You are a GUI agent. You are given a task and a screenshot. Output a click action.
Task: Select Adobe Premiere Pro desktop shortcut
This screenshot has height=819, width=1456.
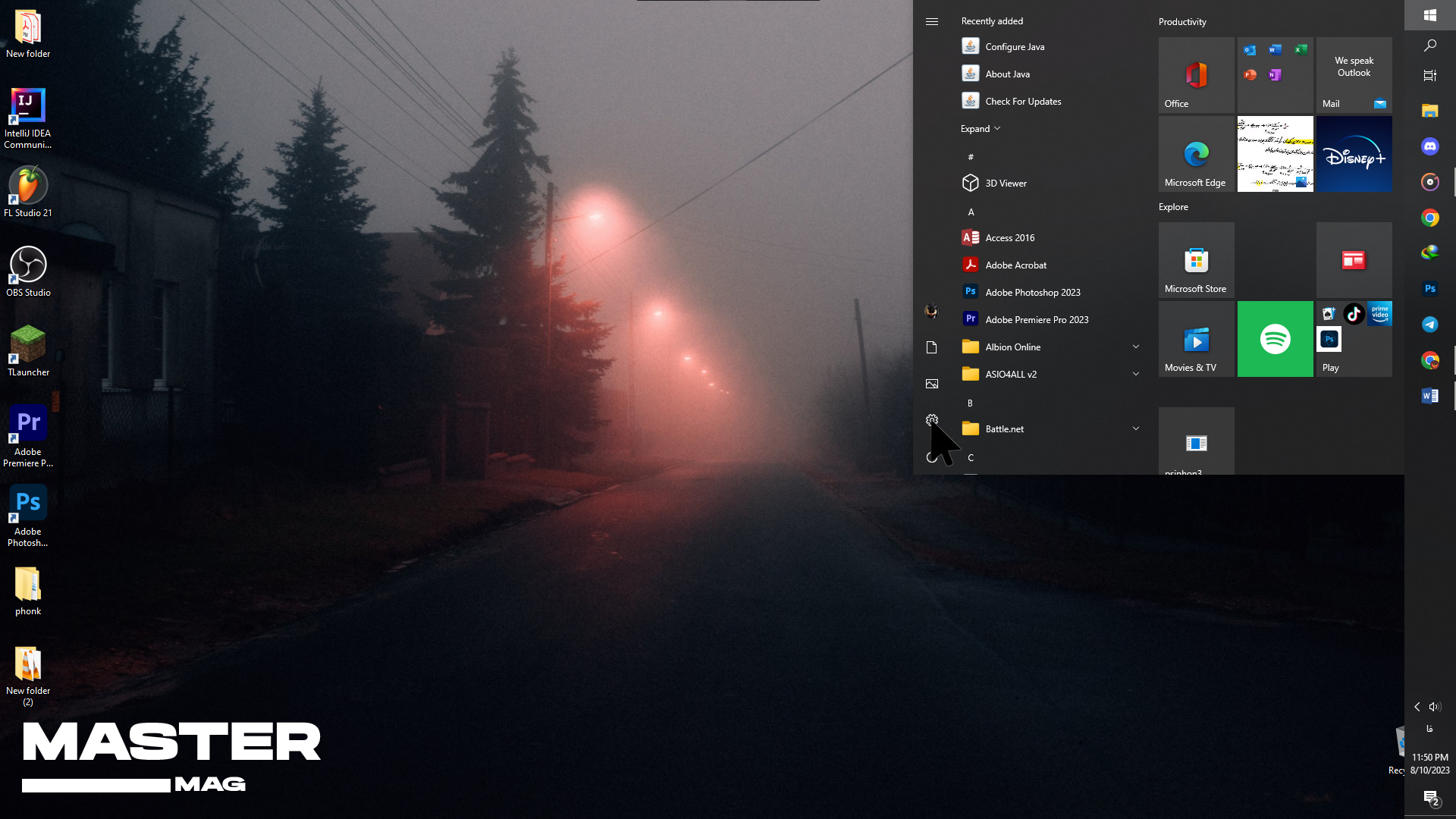click(x=28, y=436)
